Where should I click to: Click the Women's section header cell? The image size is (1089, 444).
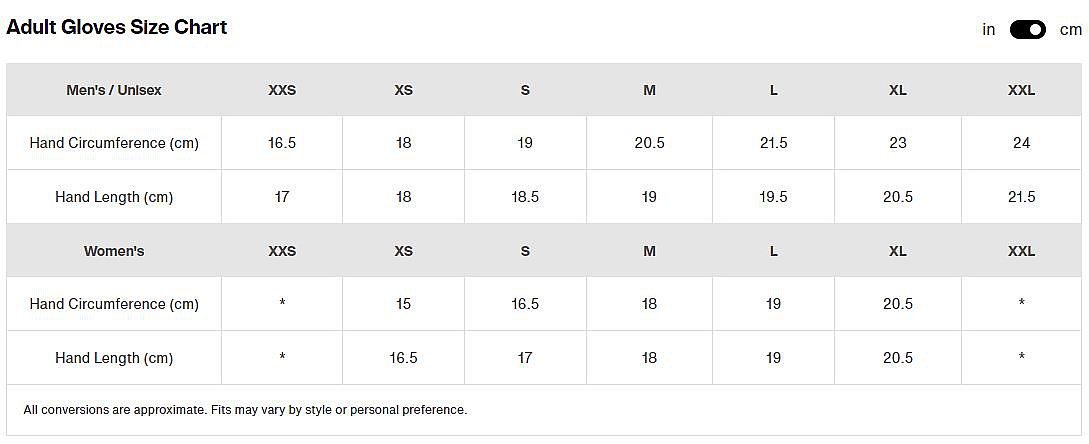pyautogui.click(x=114, y=251)
